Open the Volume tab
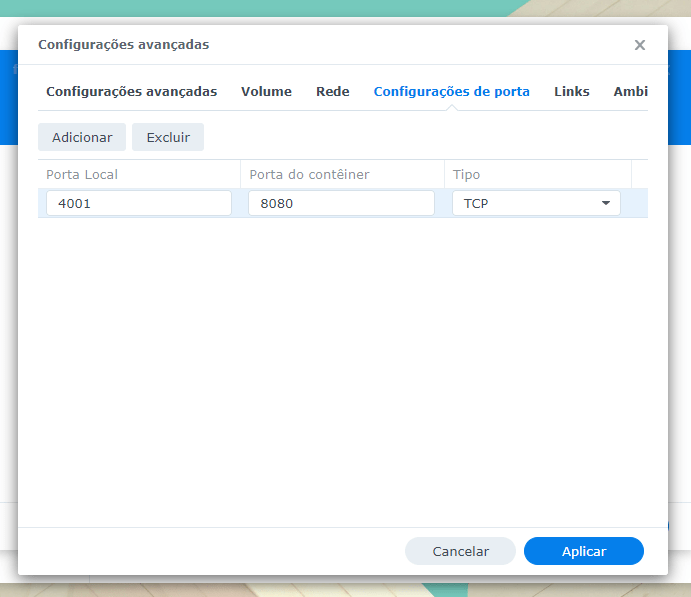Viewport: 691px width, 597px height. click(x=266, y=91)
